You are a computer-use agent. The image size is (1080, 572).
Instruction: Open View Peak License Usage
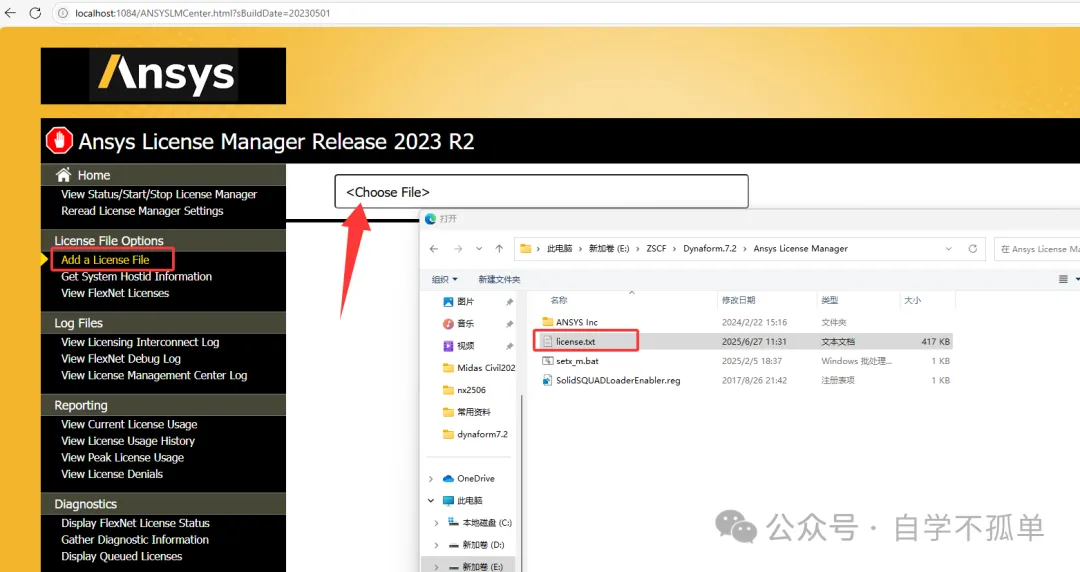coord(122,457)
